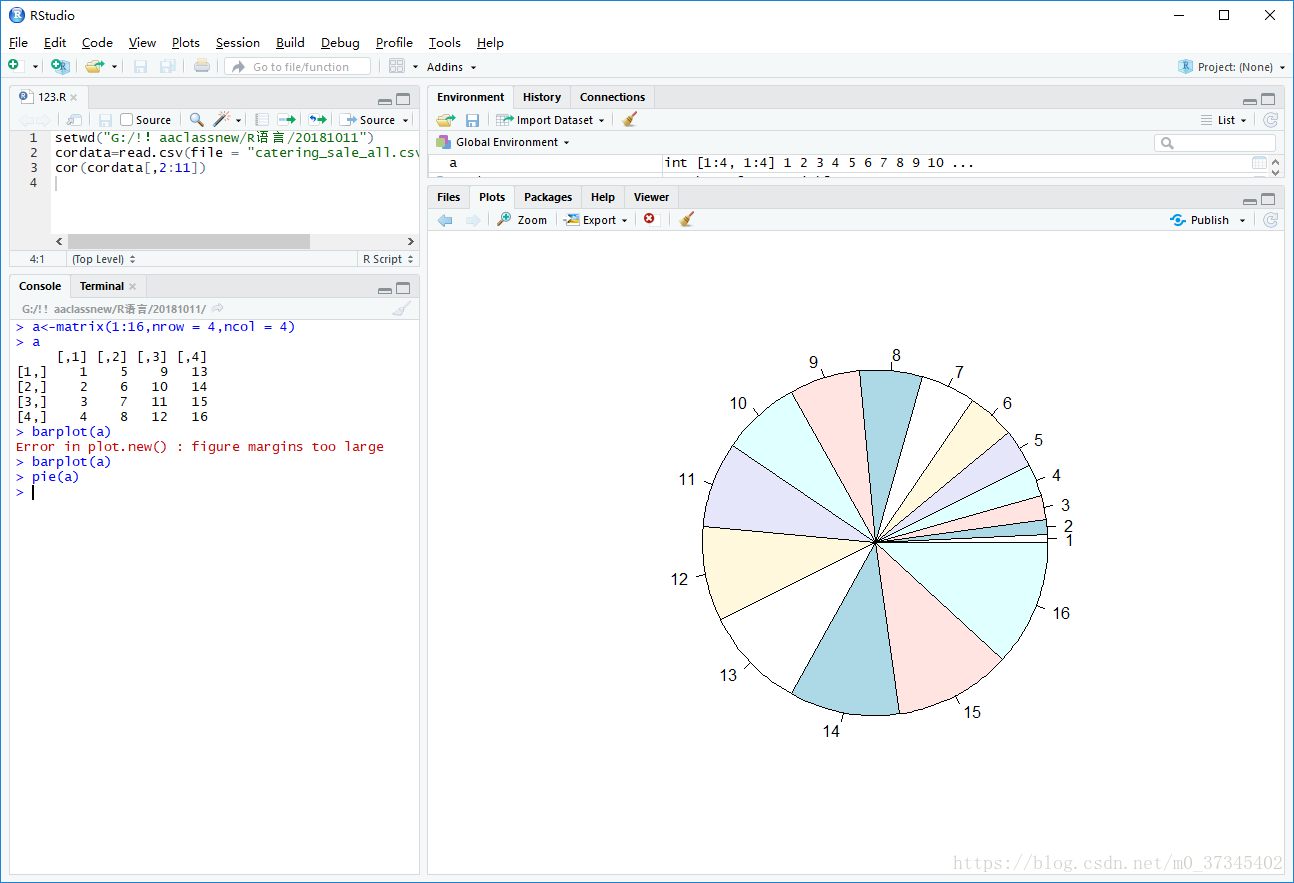Expand the editor Source button dropdown arrow
Screen dimensions: 1294x883
point(405,120)
